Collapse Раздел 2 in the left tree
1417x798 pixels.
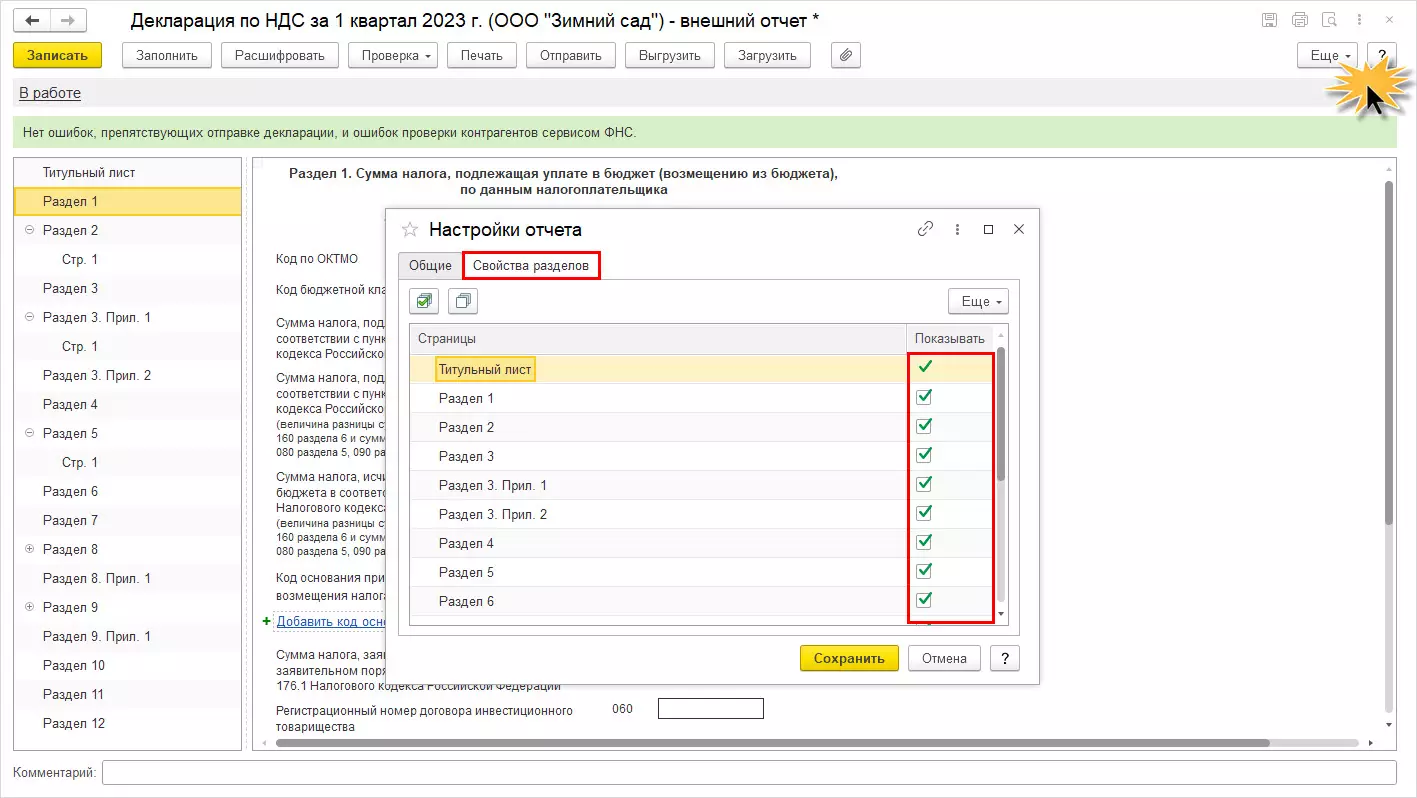[29, 230]
